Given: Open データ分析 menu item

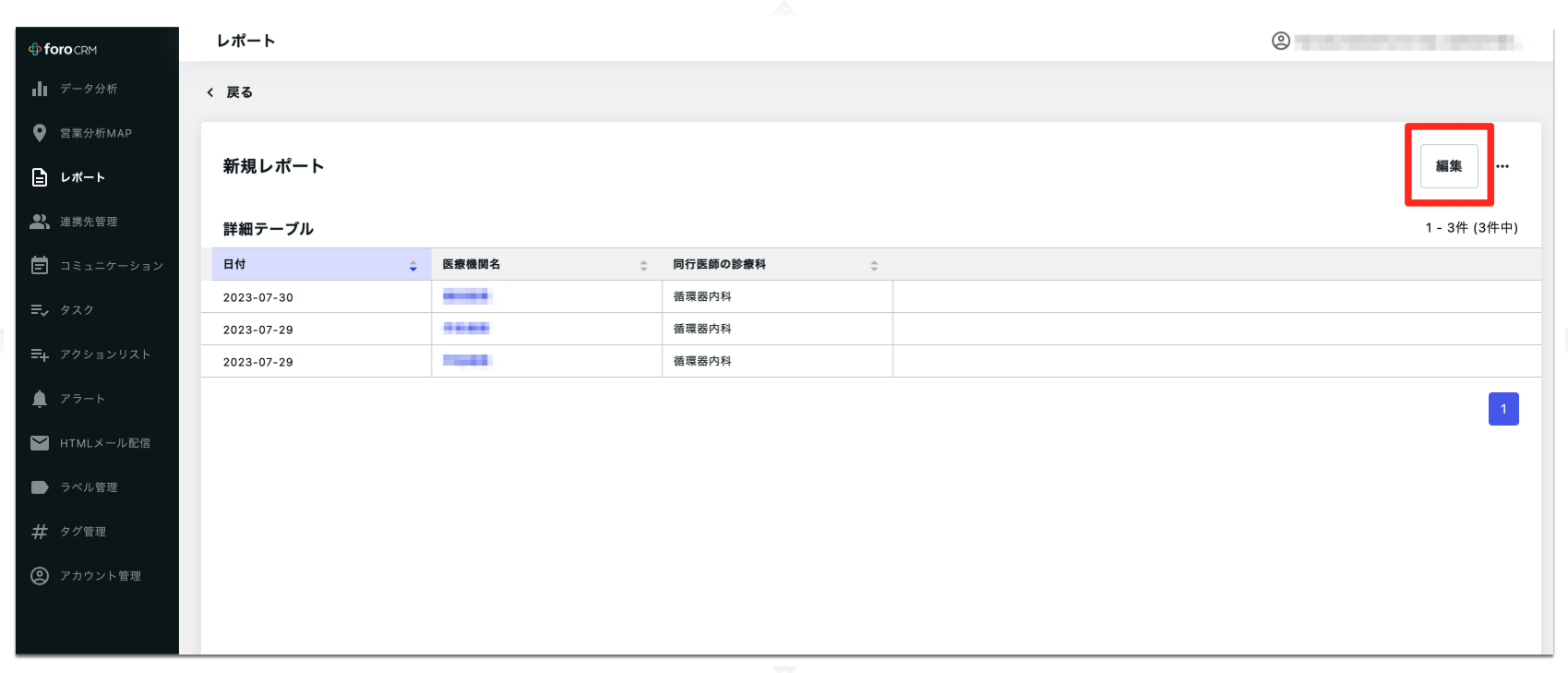Looking at the screenshot, I should (97, 89).
